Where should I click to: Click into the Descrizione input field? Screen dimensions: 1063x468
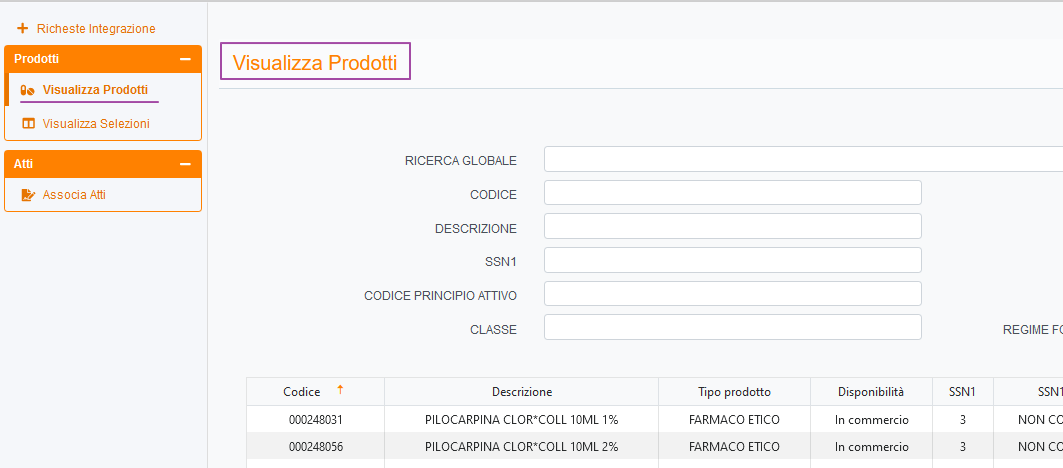tap(732, 226)
